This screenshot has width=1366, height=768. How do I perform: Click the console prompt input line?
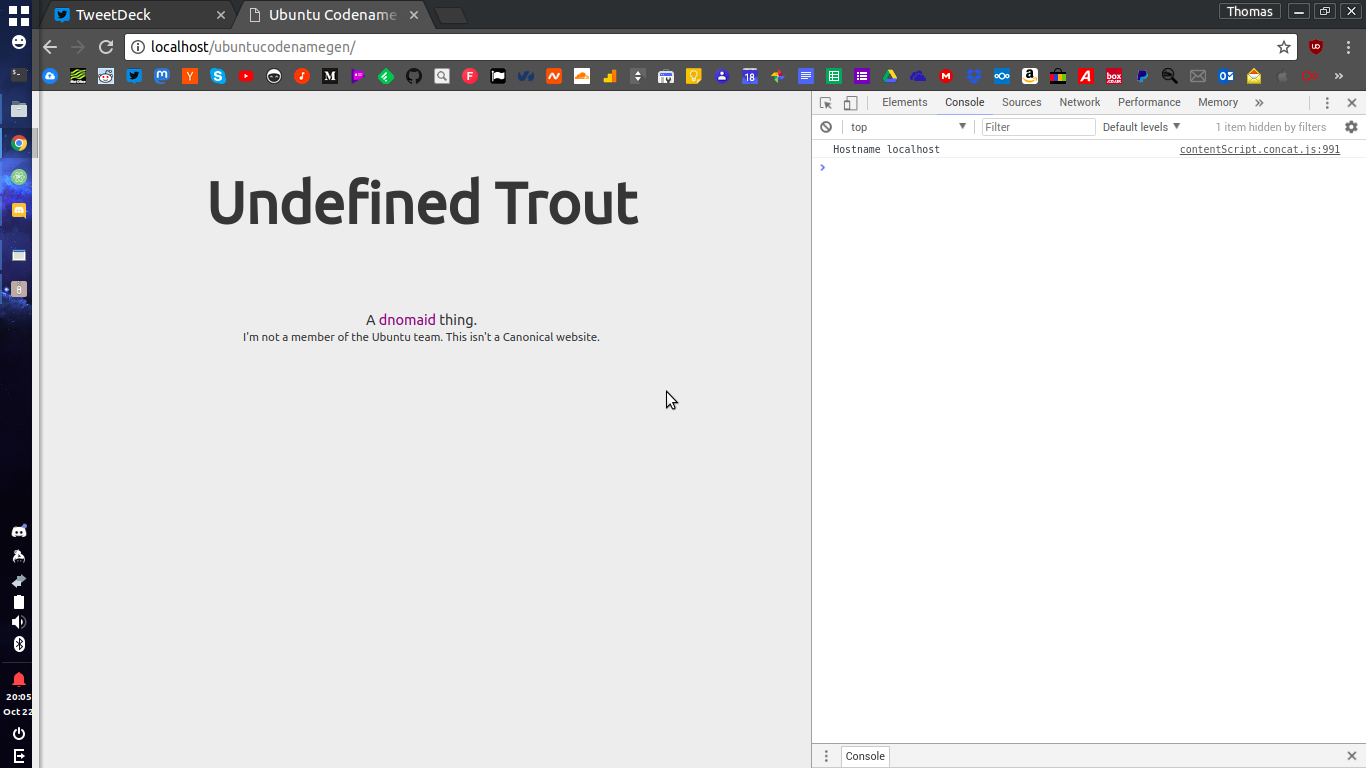pyautogui.click(x=1090, y=167)
